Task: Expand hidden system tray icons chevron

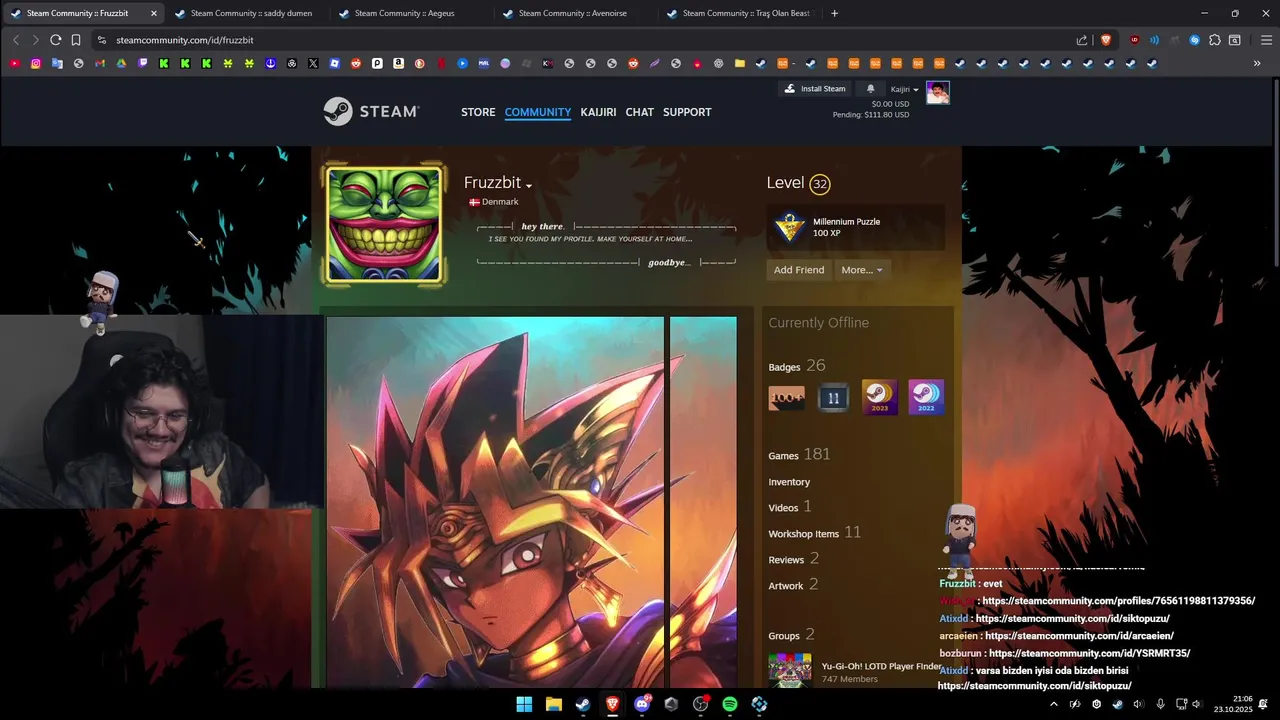Action: [1053, 704]
